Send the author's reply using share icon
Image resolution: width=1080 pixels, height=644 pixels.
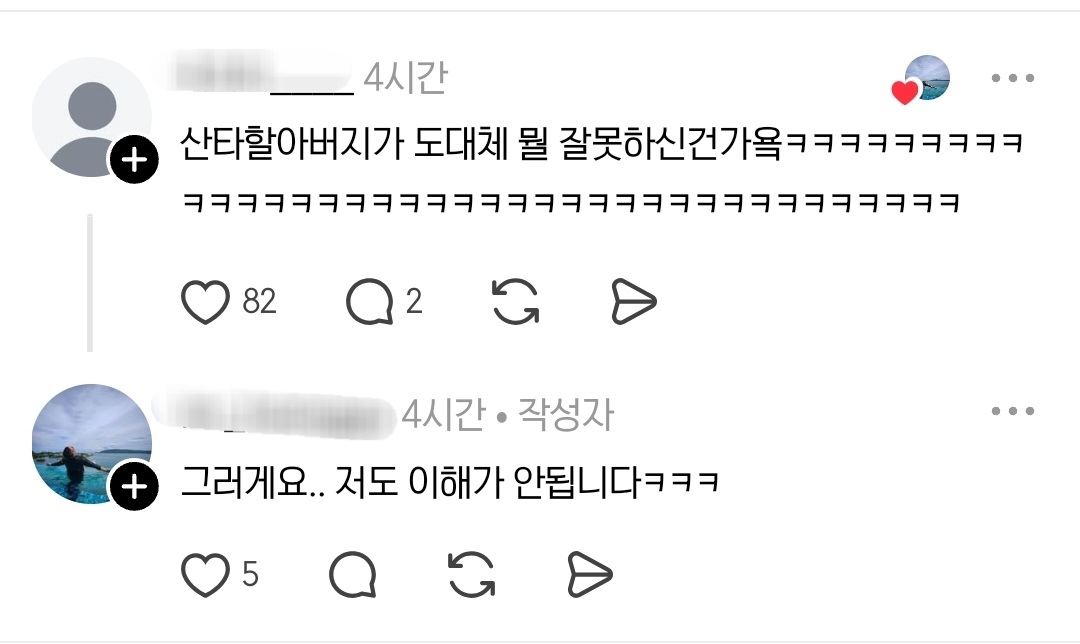pos(590,574)
